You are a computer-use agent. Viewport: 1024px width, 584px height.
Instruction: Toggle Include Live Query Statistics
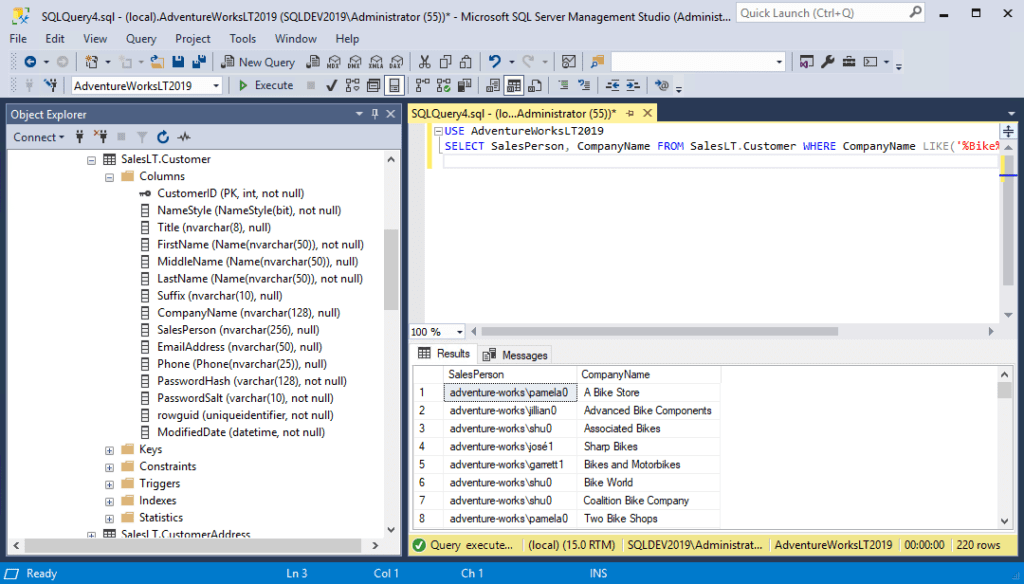443,86
